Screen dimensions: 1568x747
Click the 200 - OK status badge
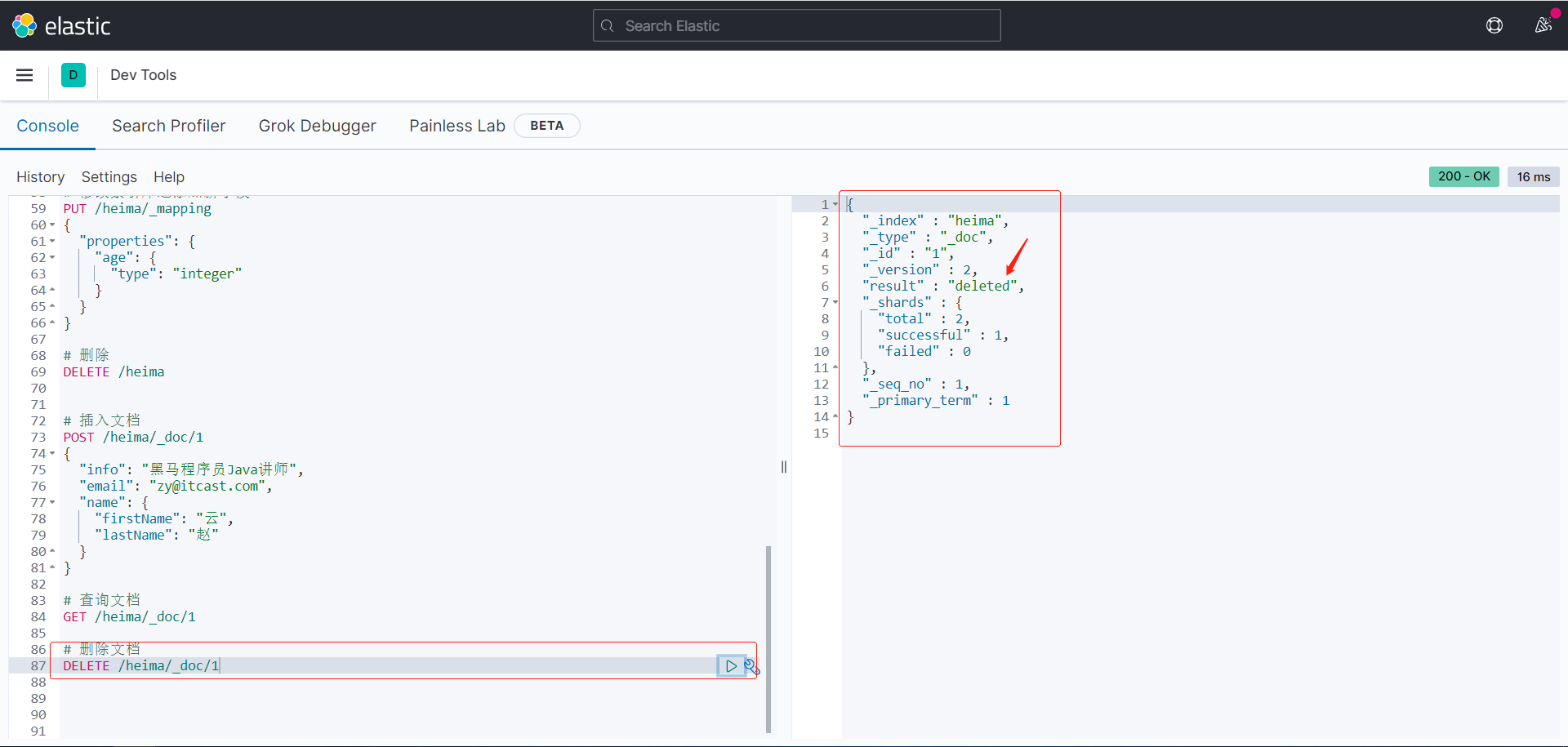[1463, 176]
